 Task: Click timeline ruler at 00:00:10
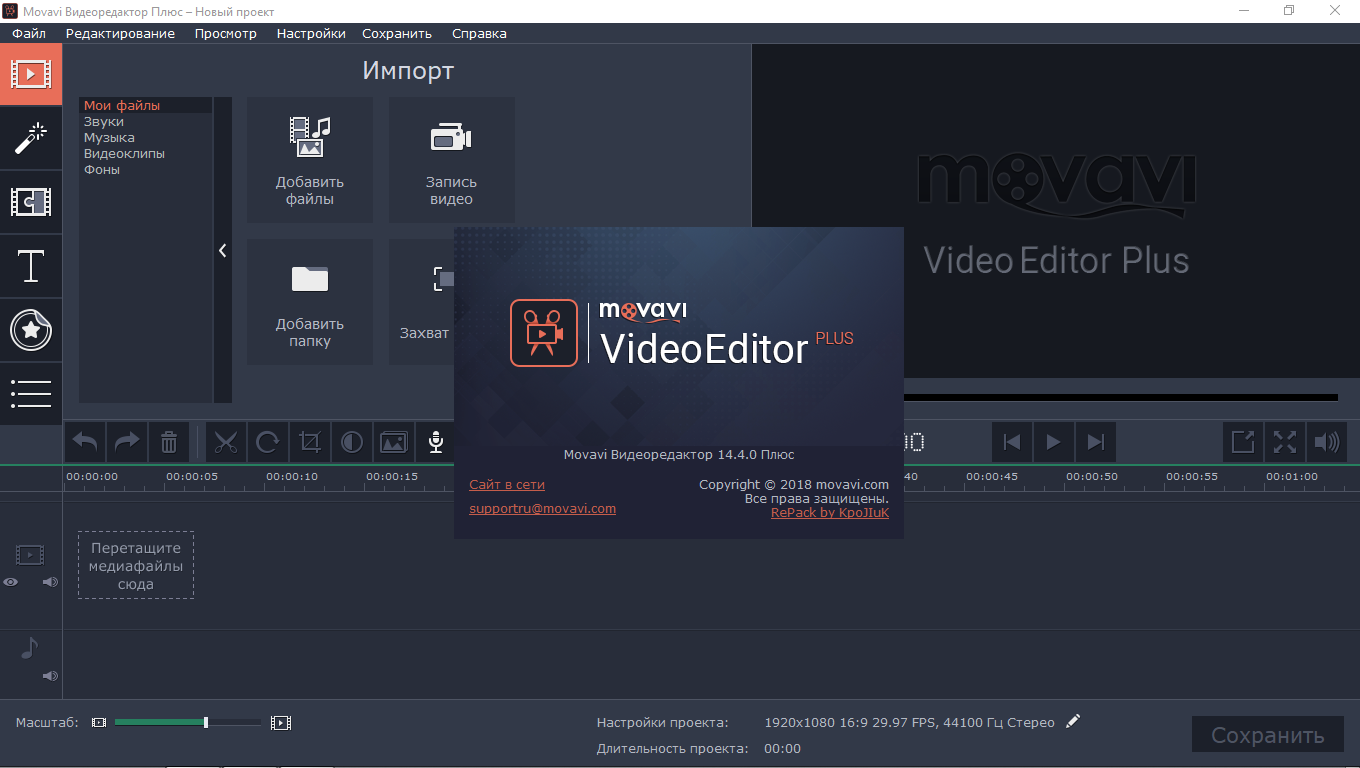pos(292,476)
